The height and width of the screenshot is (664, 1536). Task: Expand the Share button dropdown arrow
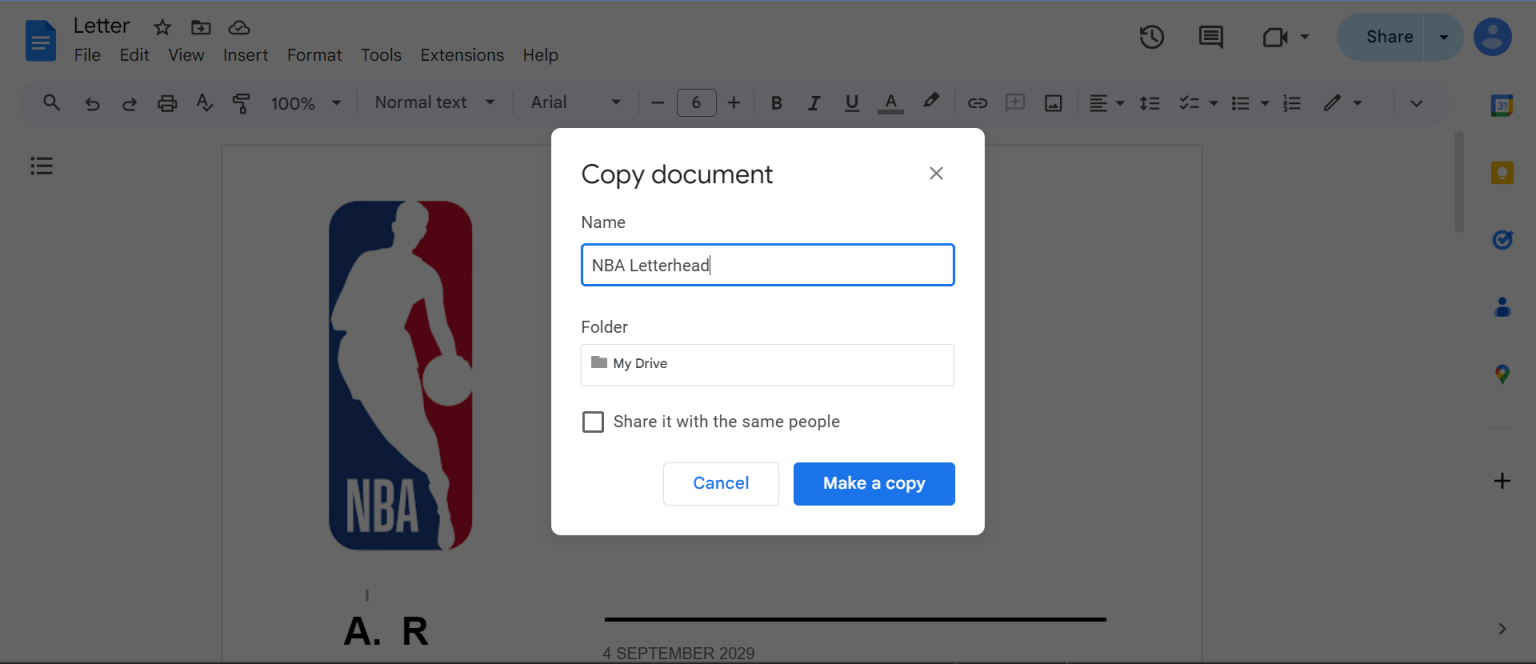point(1443,36)
